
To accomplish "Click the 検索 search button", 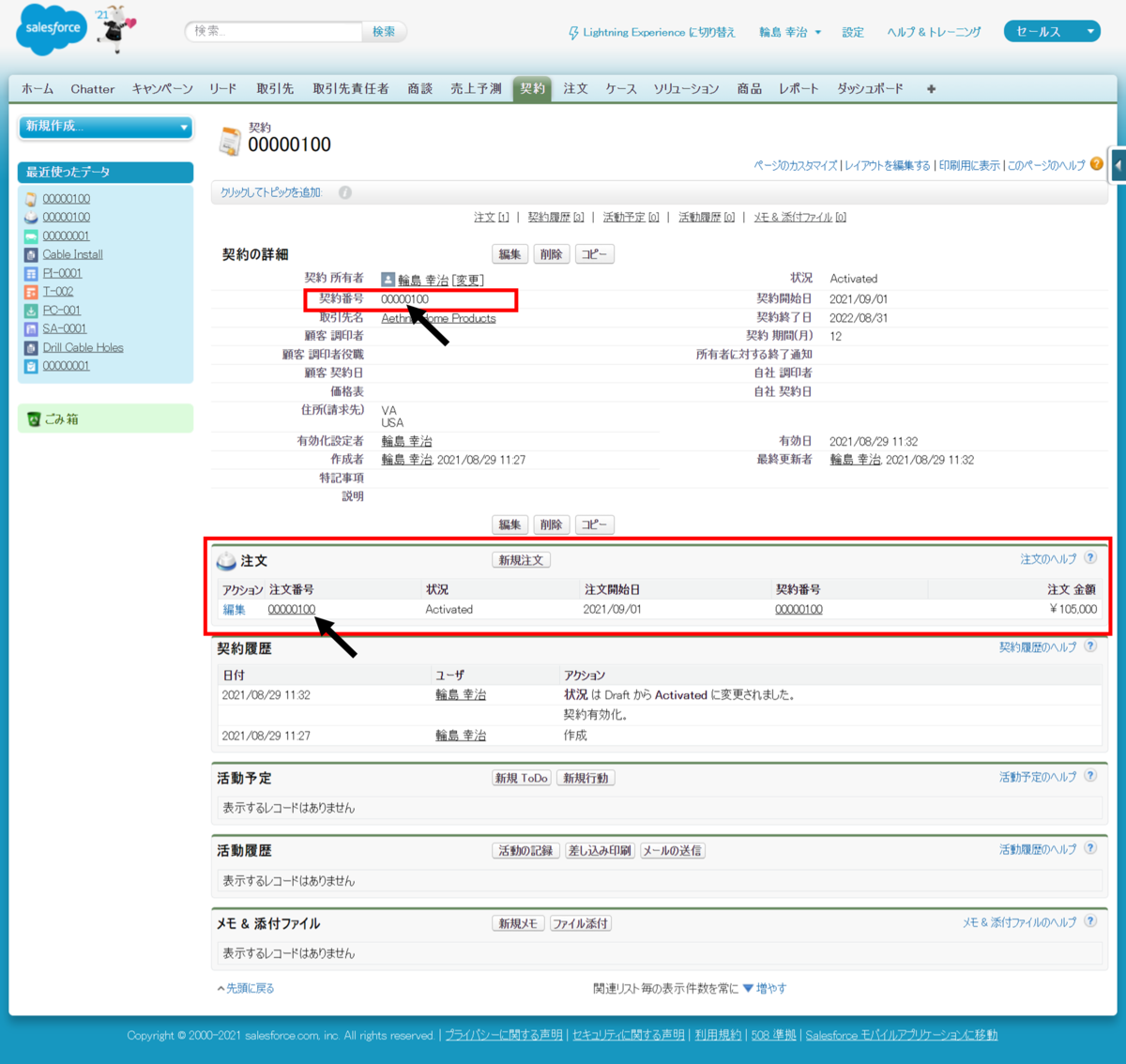I will click(384, 31).
